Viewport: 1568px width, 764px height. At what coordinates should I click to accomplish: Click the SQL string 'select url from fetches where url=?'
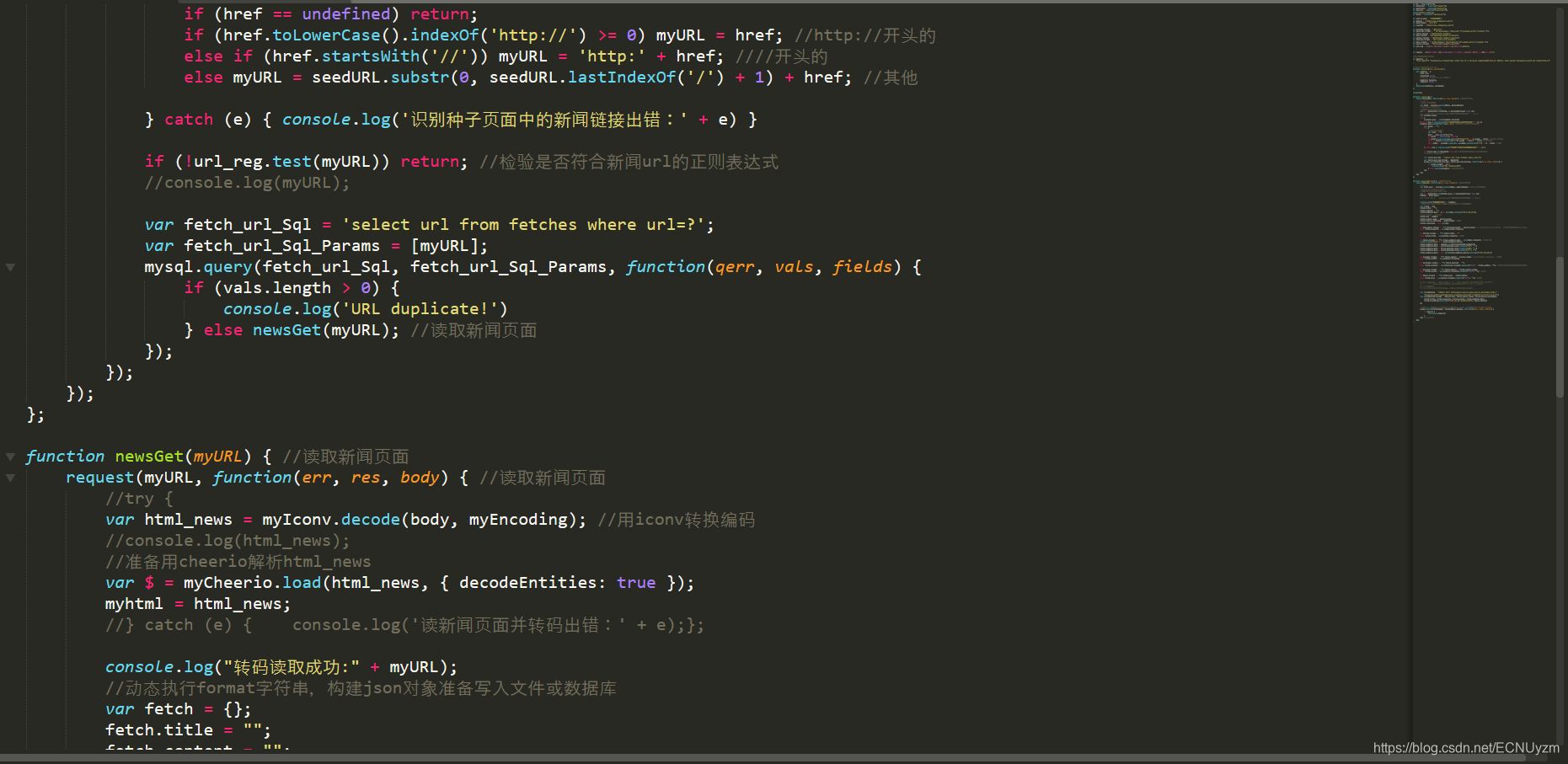click(523, 225)
